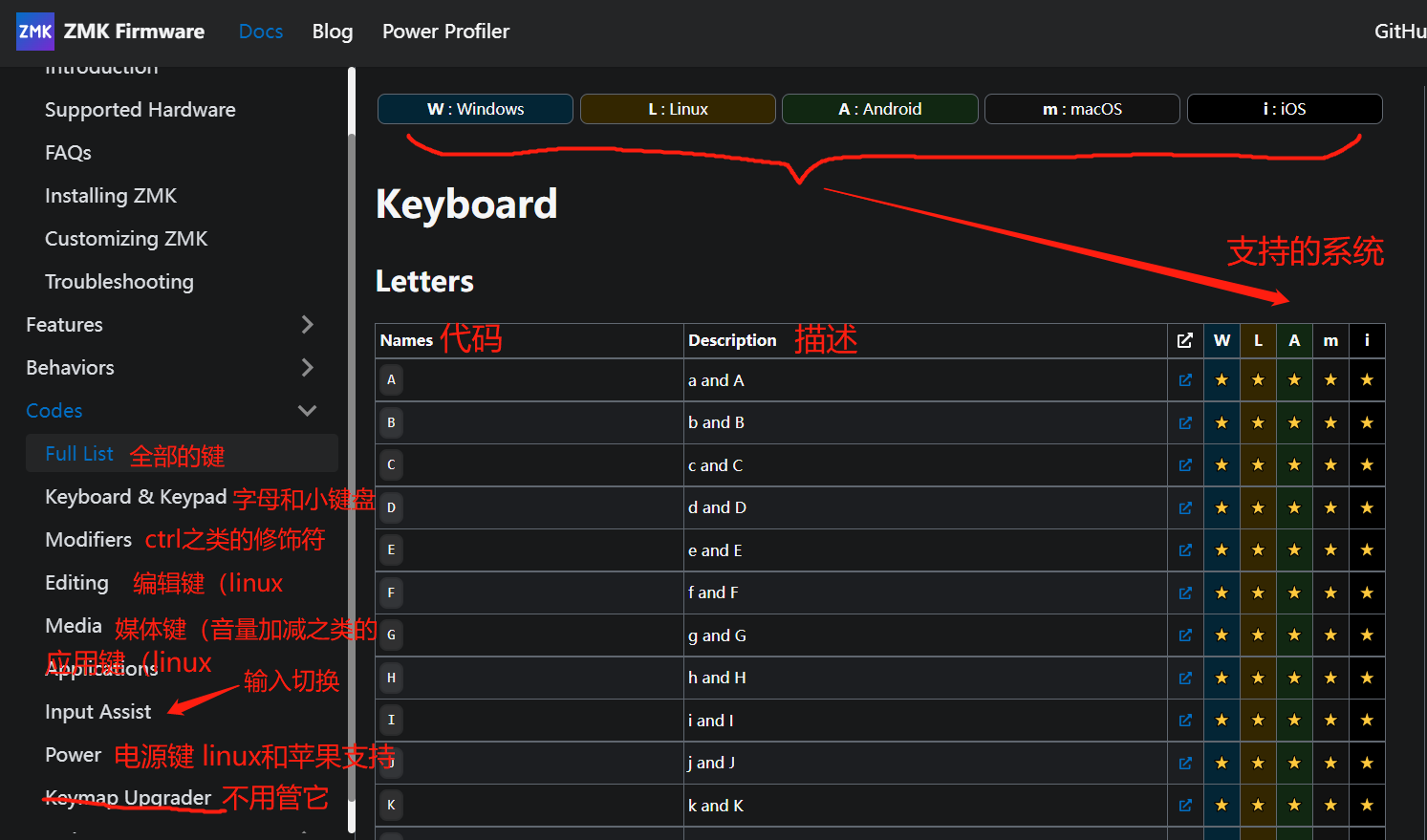Image resolution: width=1427 pixels, height=840 pixels.
Task: Open Editing codes page
Action: click(76, 583)
